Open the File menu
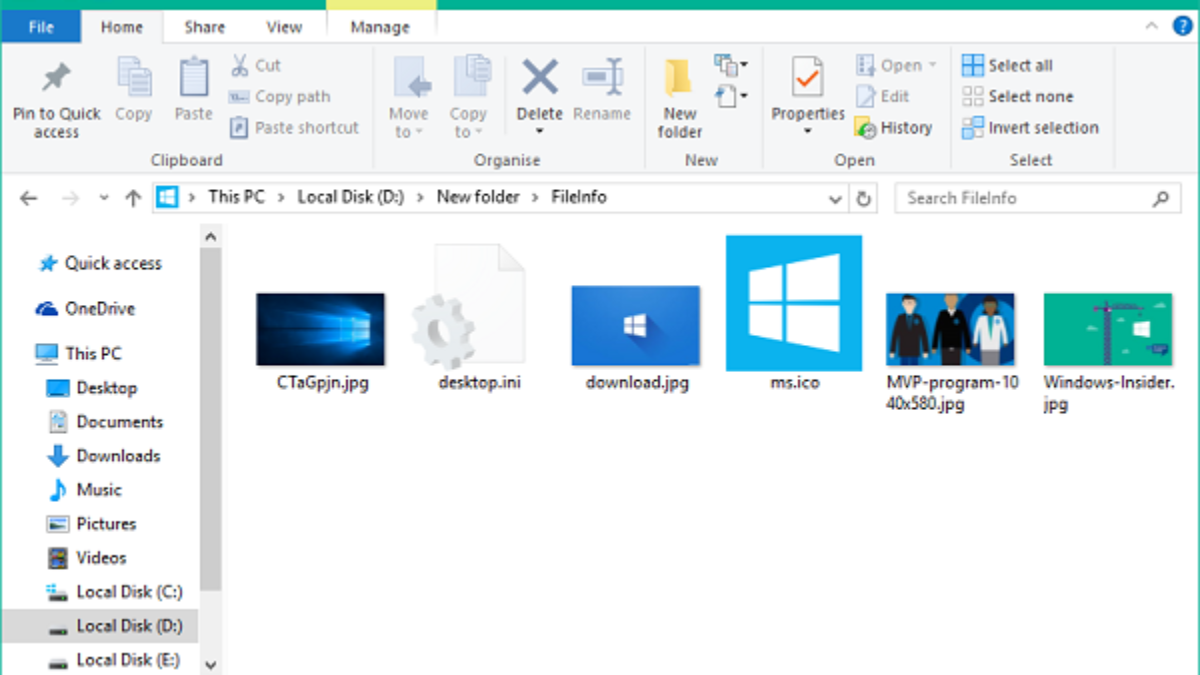 click(41, 27)
